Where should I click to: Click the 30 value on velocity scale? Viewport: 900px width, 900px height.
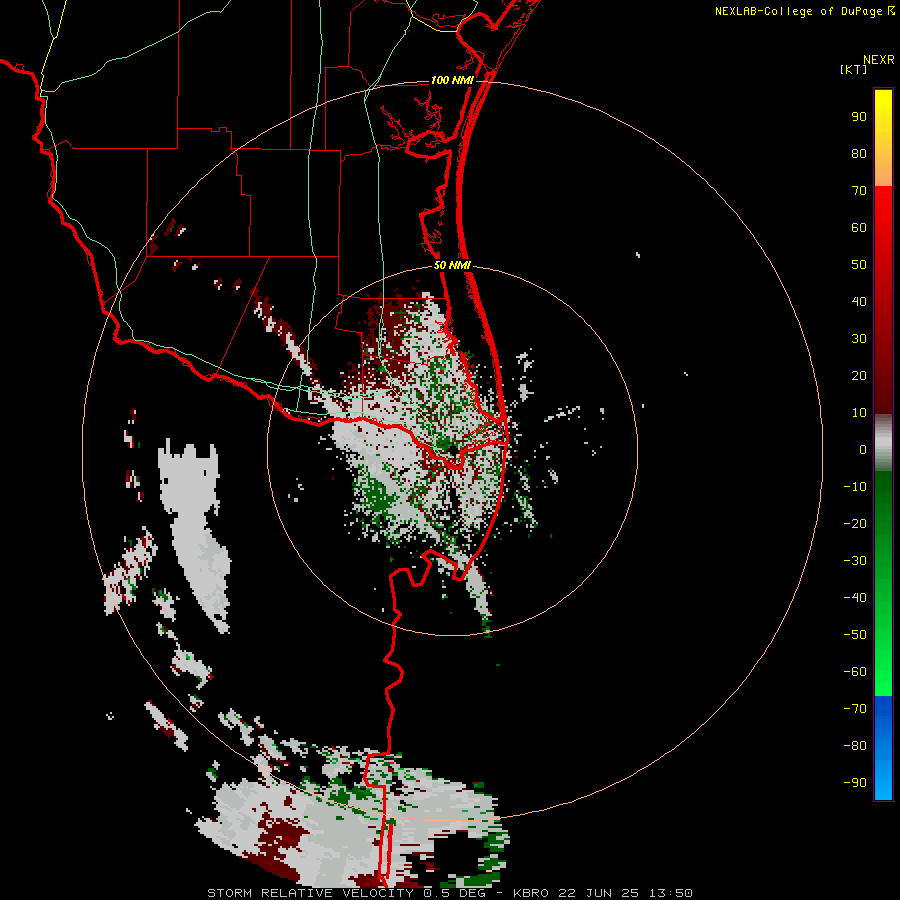859,339
